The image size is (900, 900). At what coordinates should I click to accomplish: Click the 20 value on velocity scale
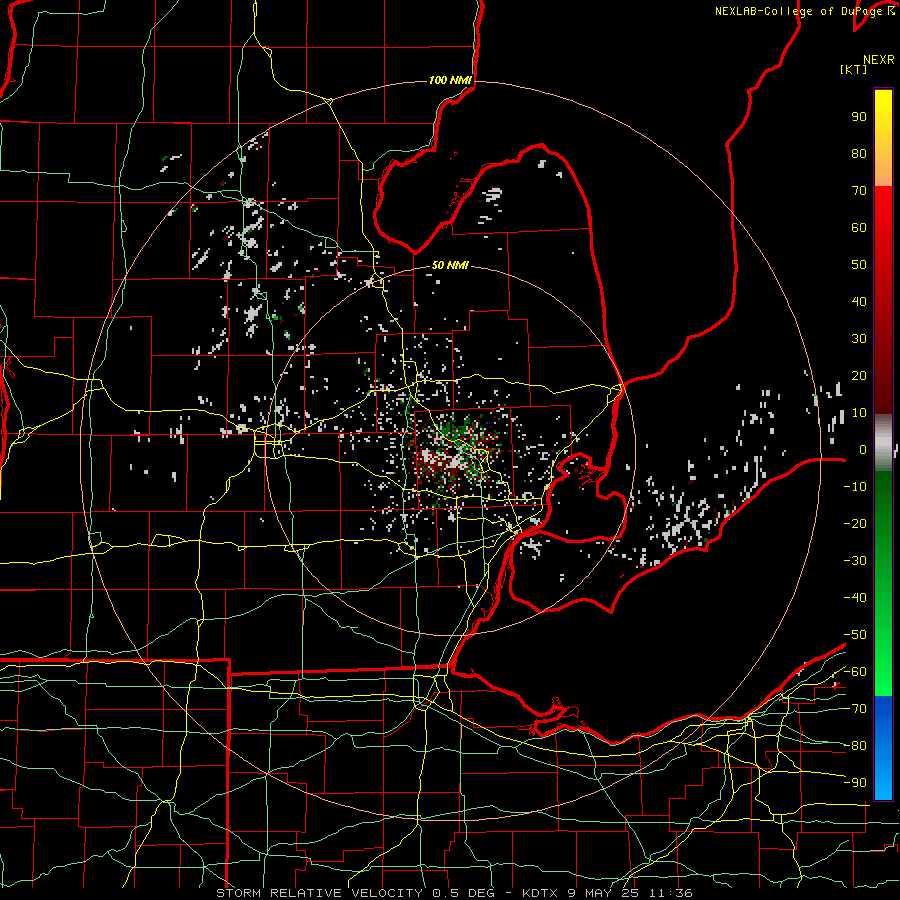point(859,376)
